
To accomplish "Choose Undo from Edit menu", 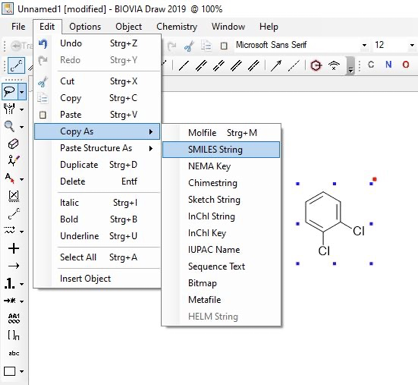I will (97, 43).
